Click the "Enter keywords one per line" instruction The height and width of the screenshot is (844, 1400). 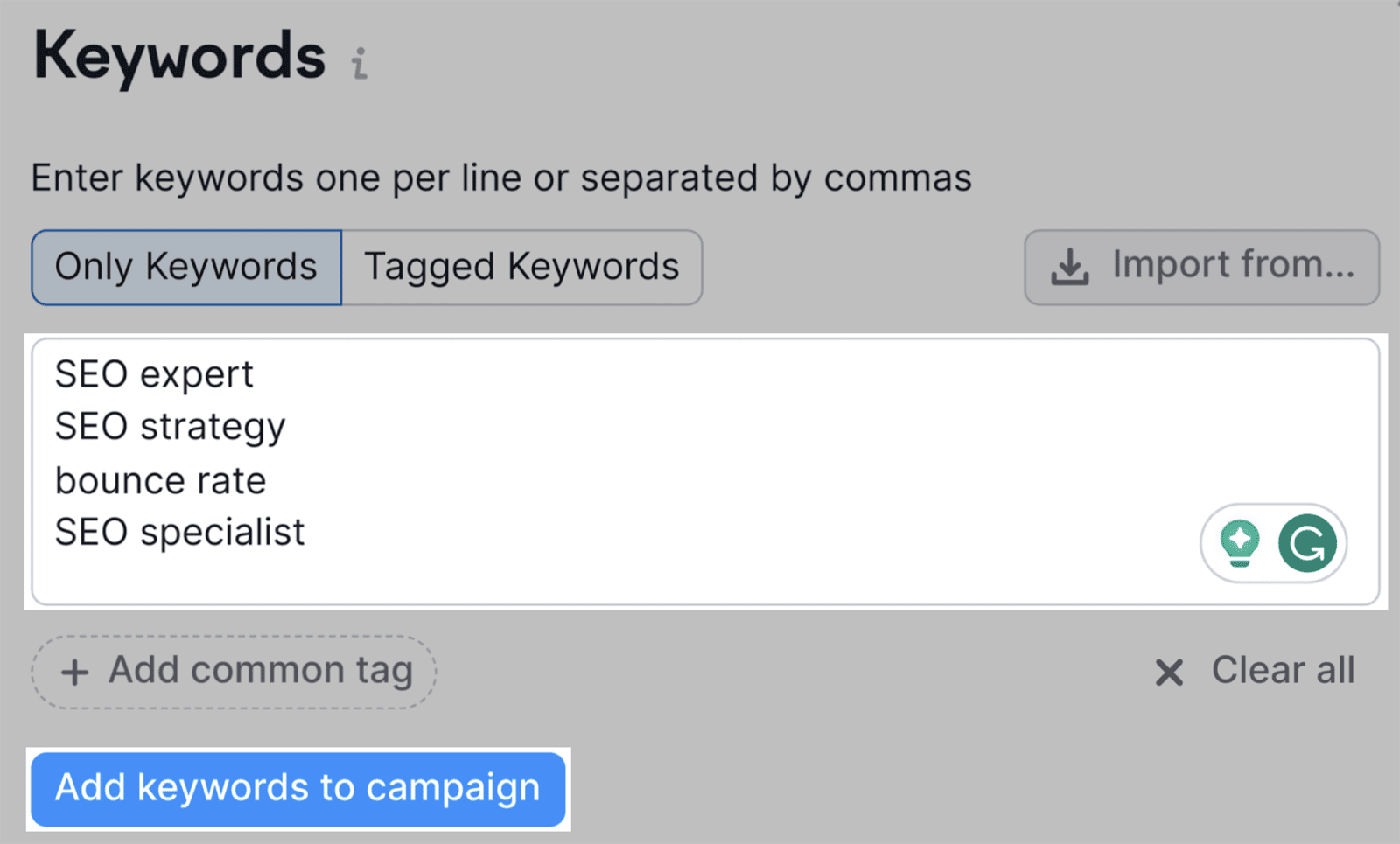[501, 178]
